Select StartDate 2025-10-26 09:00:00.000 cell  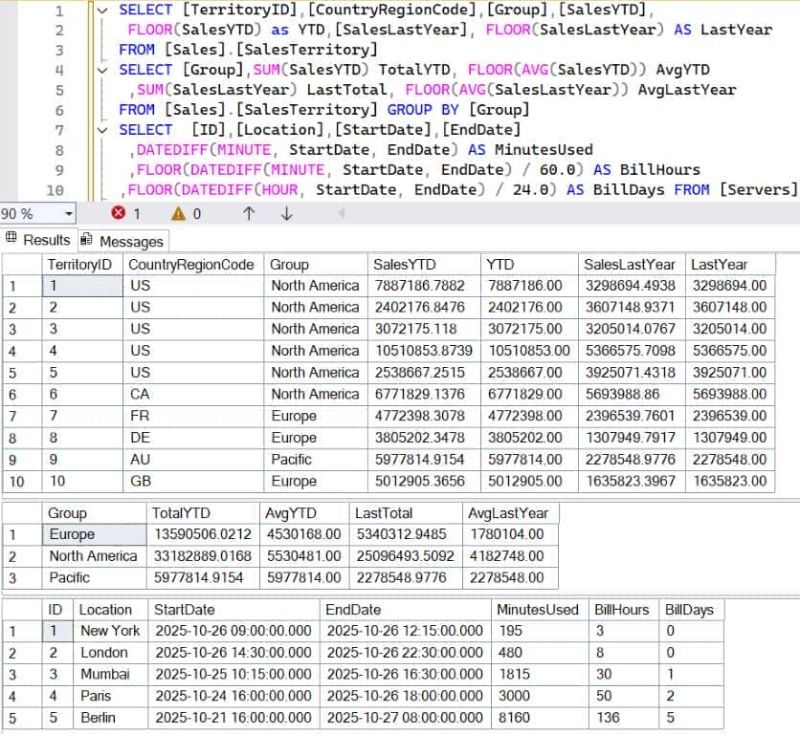click(x=233, y=631)
